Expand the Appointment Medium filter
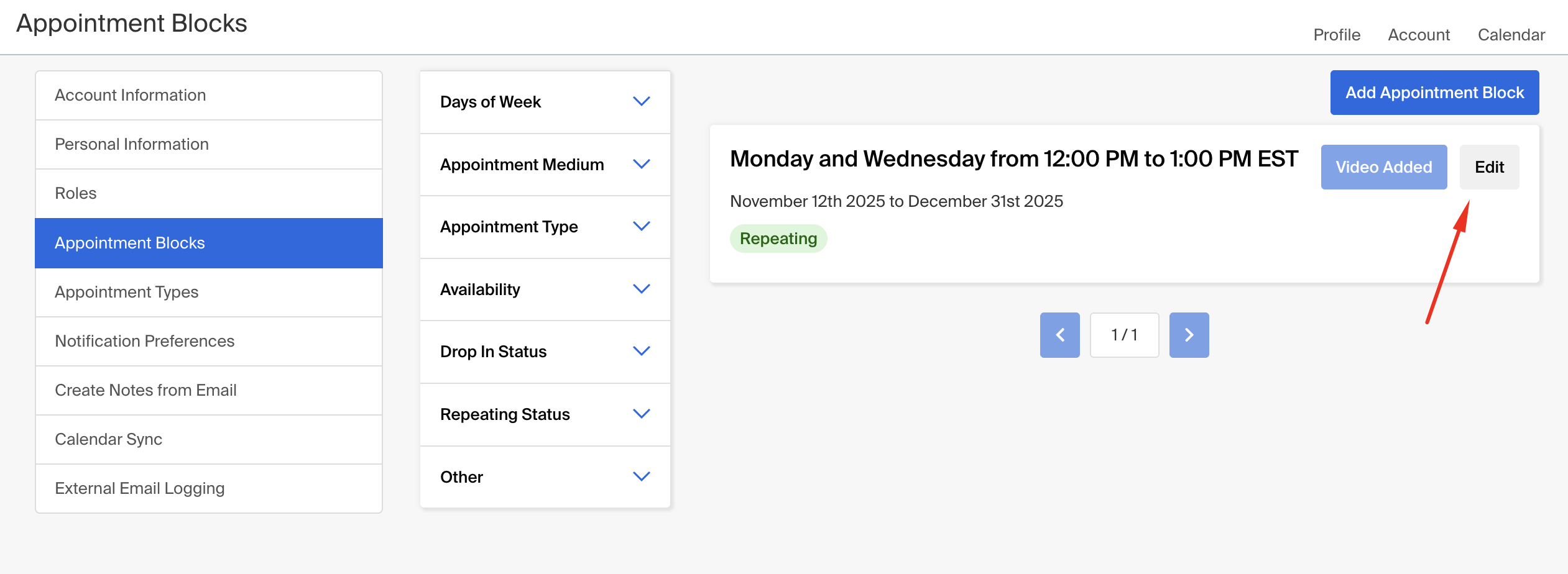The width and height of the screenshot is (1568, 574). tap(545, 165)
